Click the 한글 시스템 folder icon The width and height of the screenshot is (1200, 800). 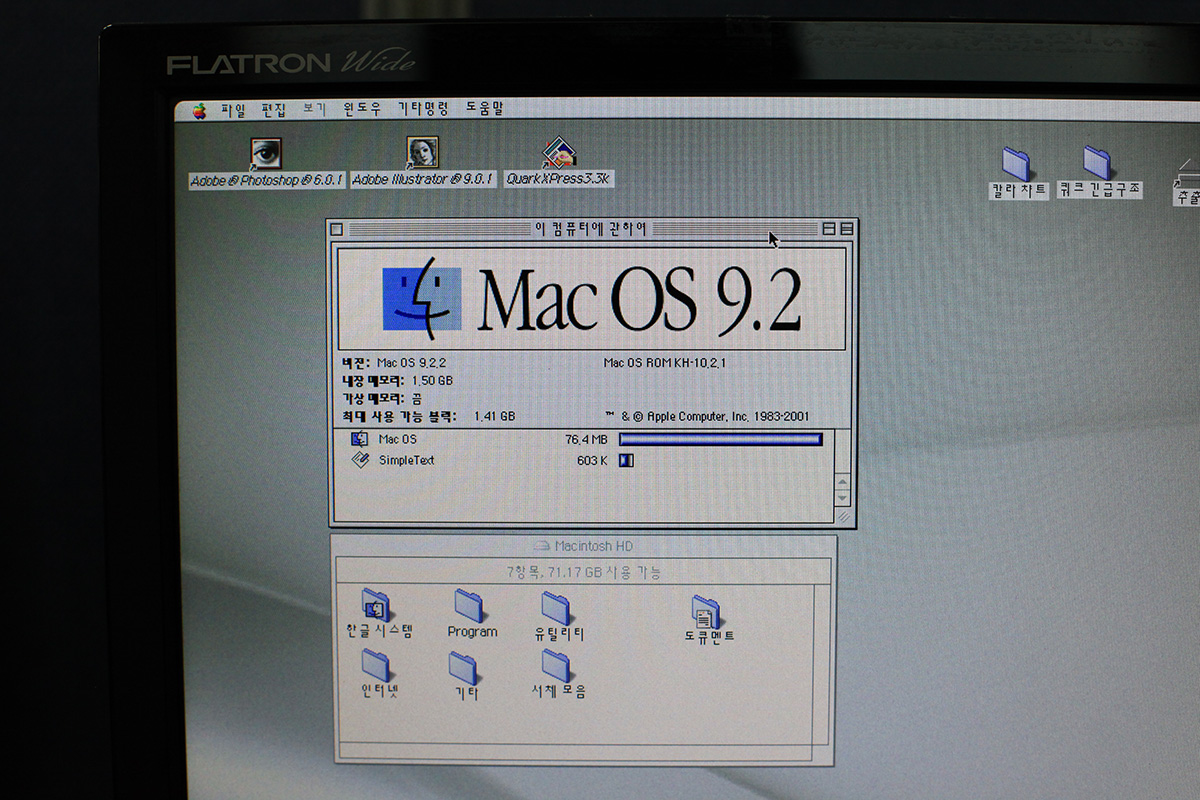click(x=377, y=606)
